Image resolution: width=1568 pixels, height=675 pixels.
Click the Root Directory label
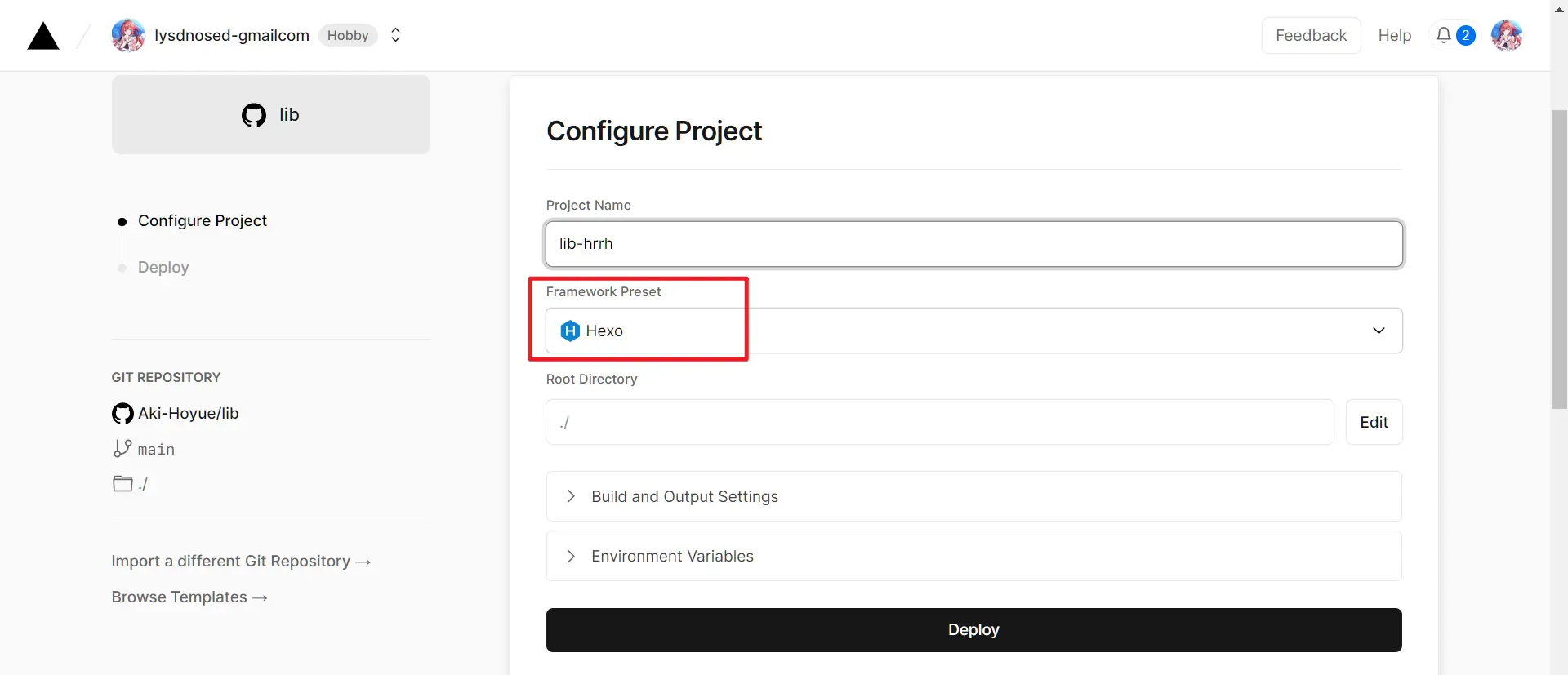pyautogui.click(x=591, y=379)
